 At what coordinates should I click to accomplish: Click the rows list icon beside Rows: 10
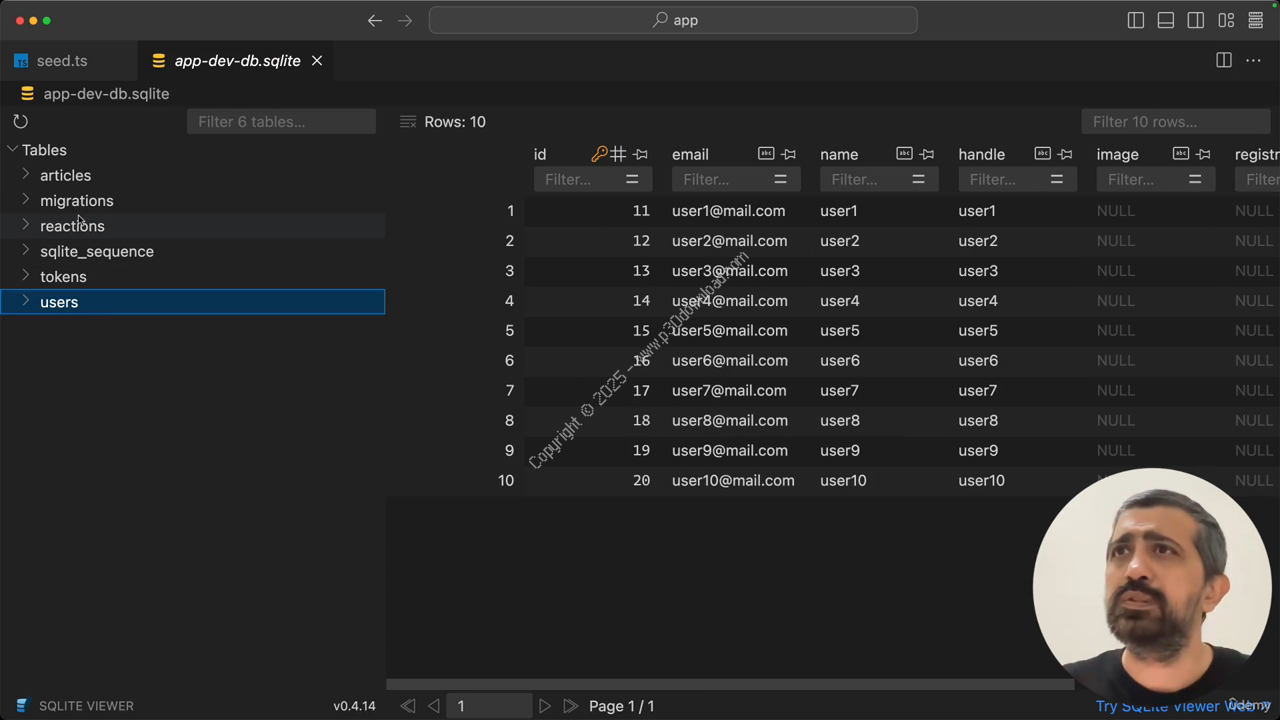click(x=407, y=121)
